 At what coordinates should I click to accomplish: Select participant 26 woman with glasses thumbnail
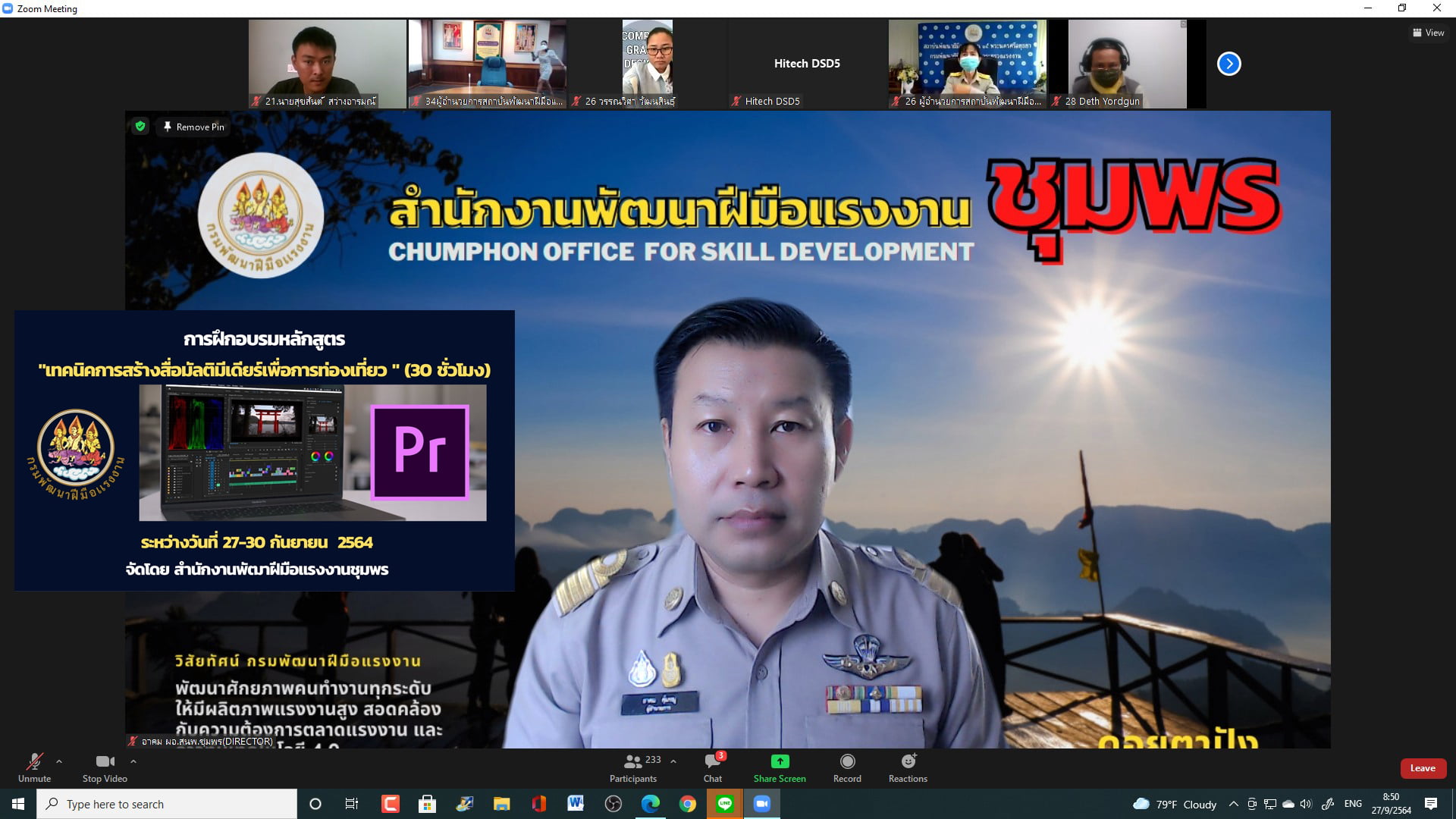[x=647, y=64]
